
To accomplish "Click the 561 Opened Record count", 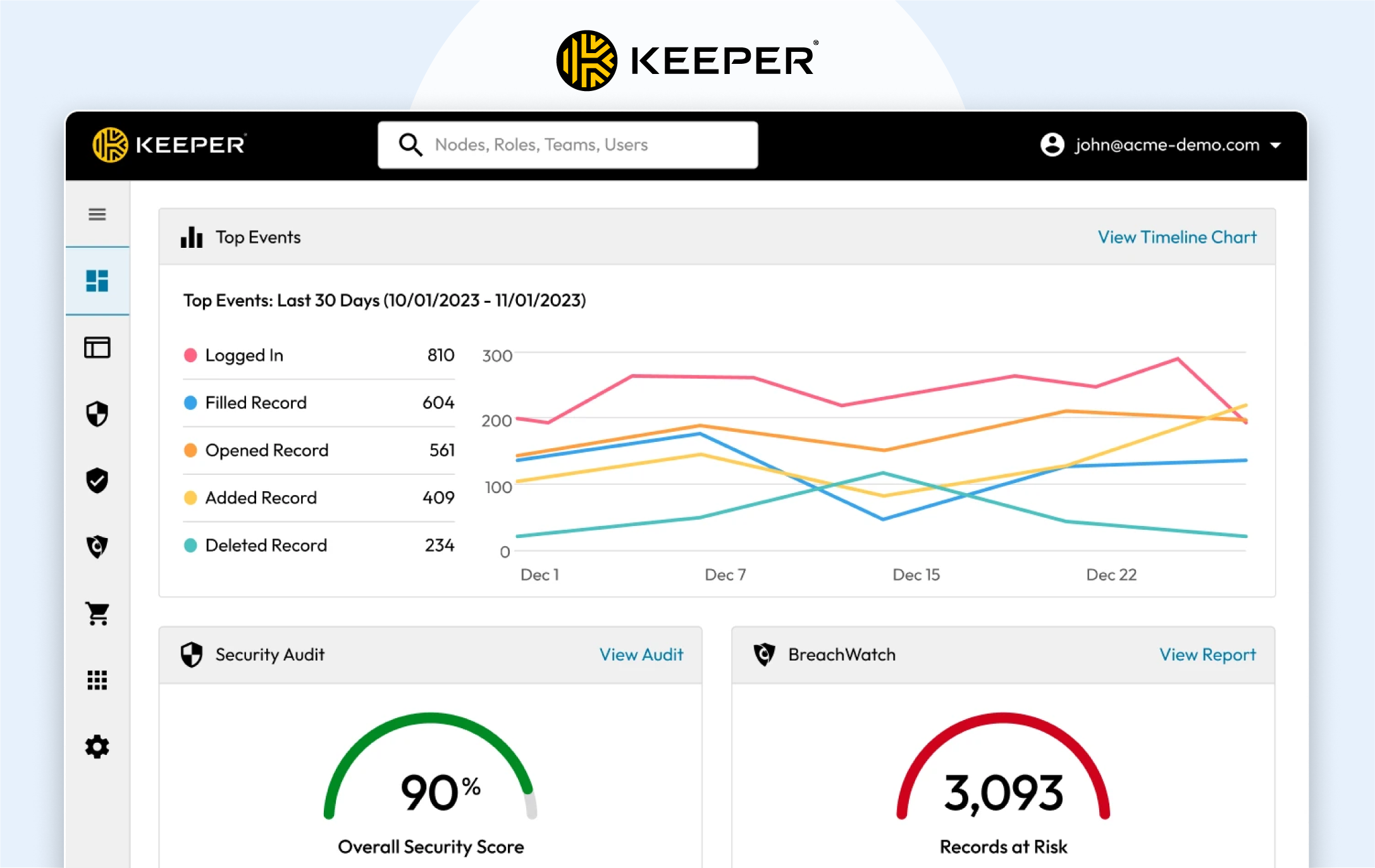I will (442, 450).
